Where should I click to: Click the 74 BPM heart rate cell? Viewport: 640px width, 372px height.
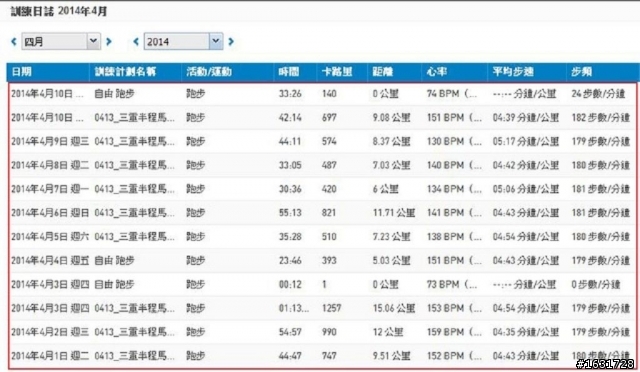coord(452,94)
